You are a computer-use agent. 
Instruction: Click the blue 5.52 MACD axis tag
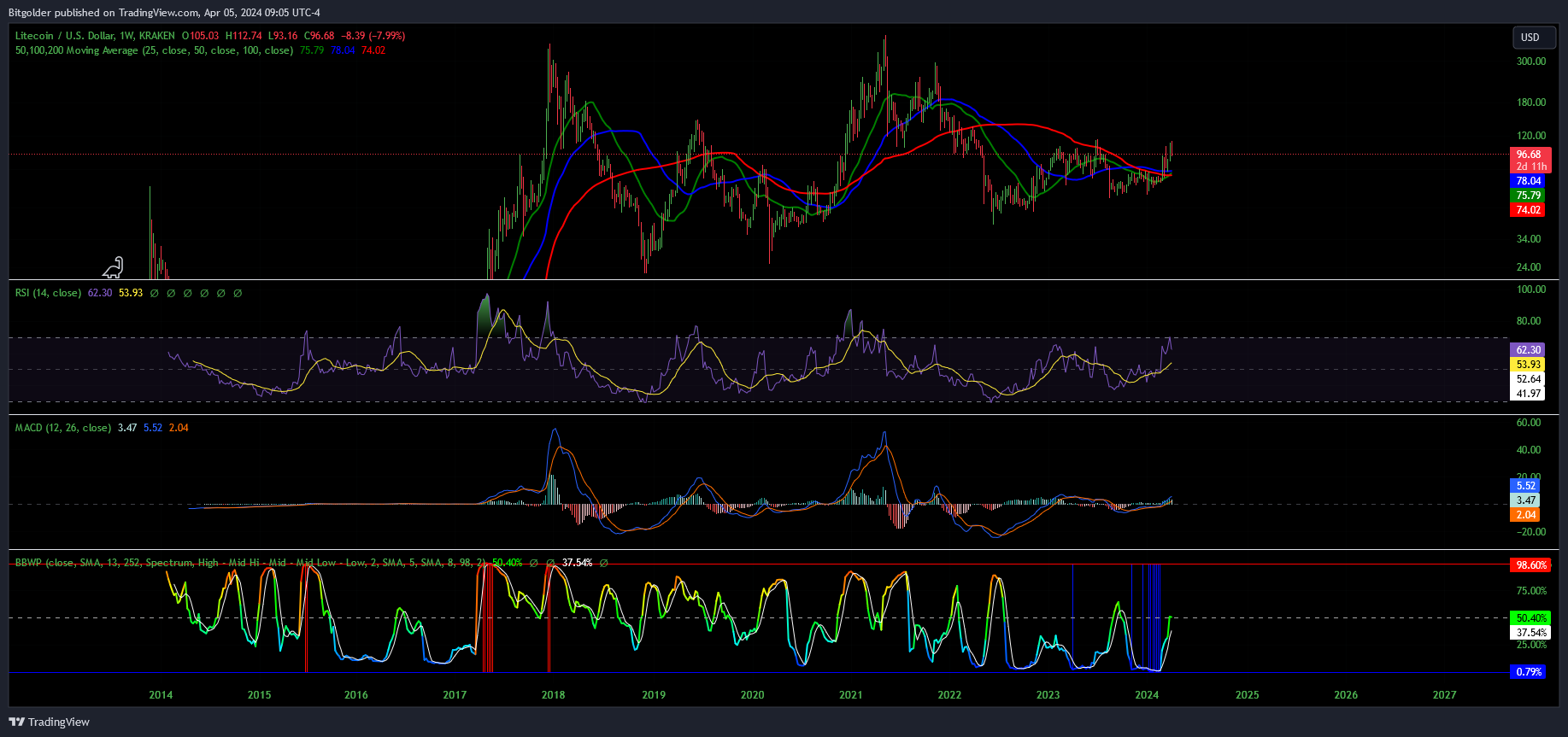[x=1525, y=486]
